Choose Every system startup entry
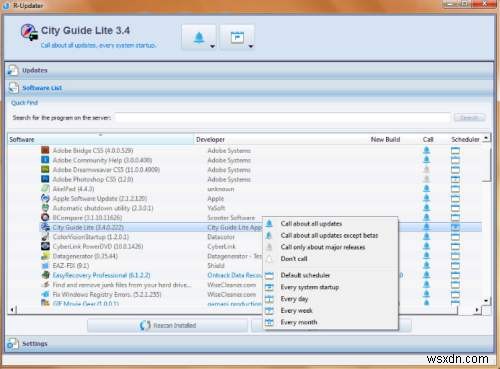 tap(330, 287)
